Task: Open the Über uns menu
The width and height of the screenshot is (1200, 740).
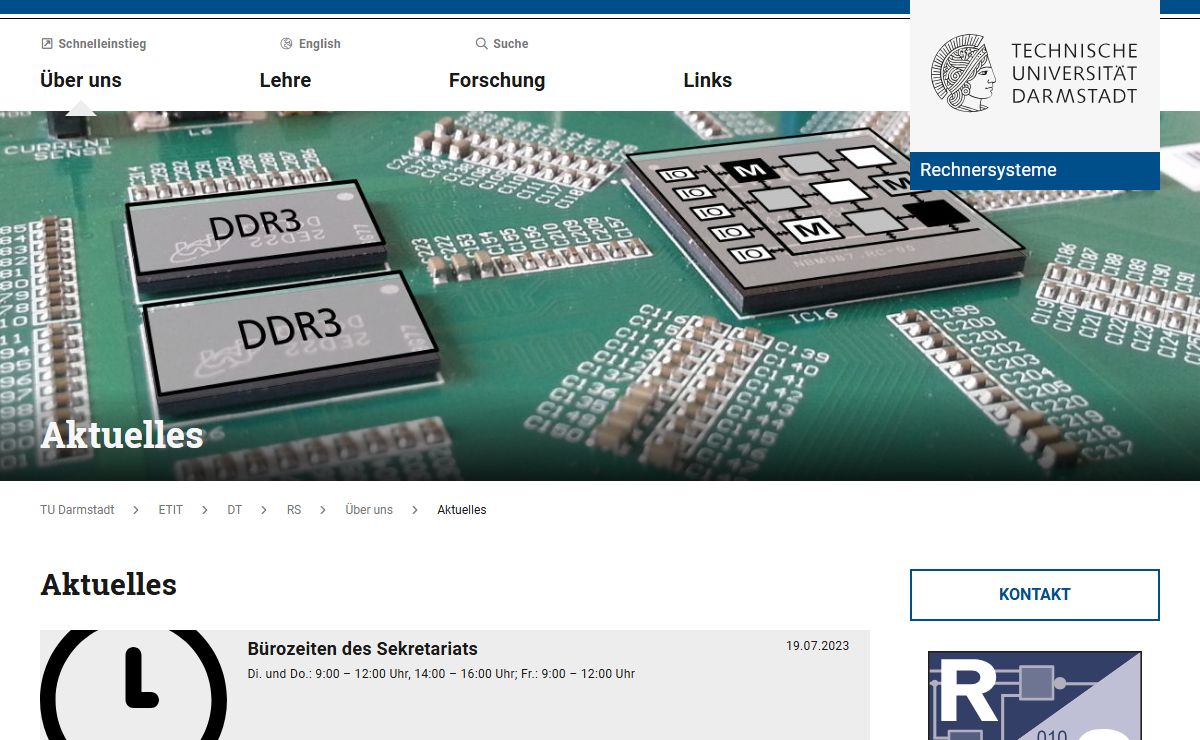Action: (81, 80)
